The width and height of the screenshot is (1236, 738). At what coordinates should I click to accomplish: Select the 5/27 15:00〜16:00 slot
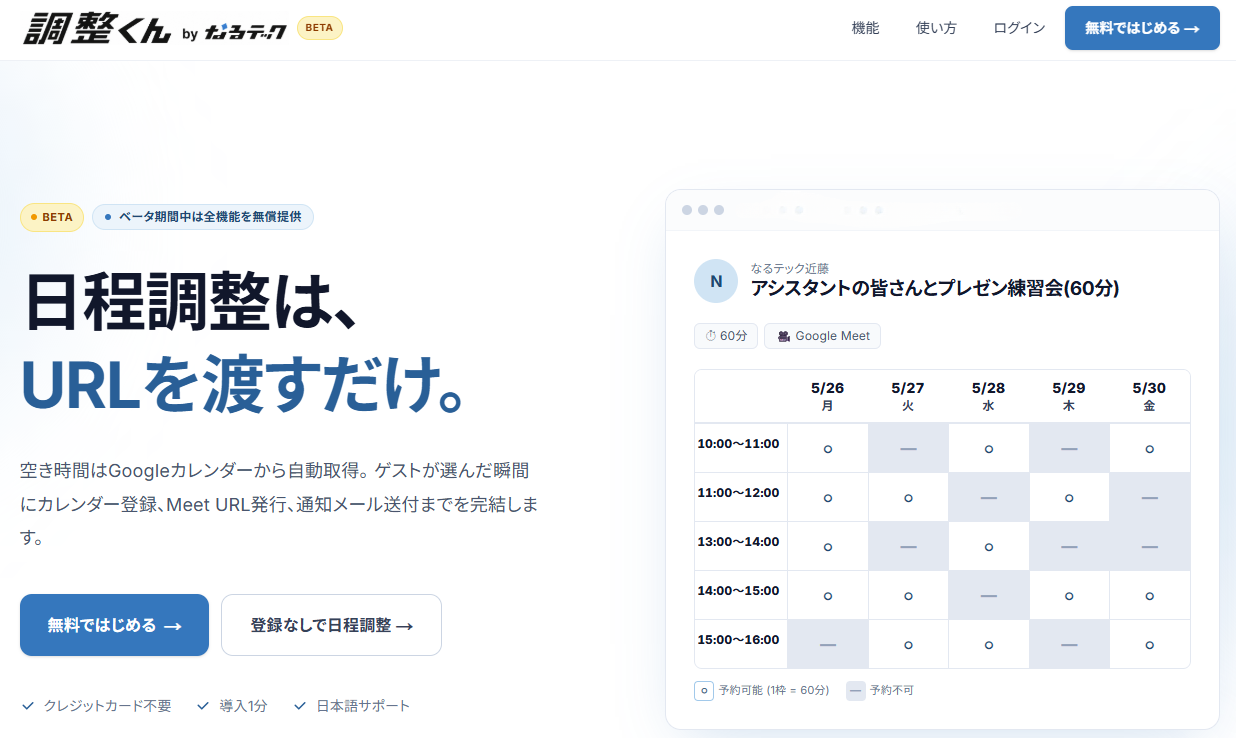point(908,645)
